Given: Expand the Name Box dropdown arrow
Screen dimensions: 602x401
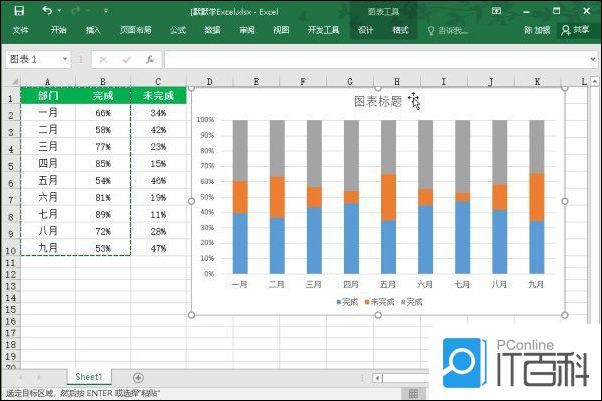Looking at the screenshot, I should coord(65,59).
